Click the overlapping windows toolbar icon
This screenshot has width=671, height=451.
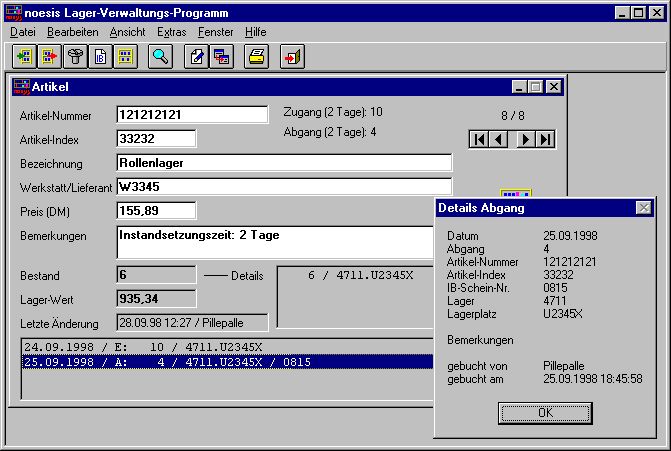222,56
